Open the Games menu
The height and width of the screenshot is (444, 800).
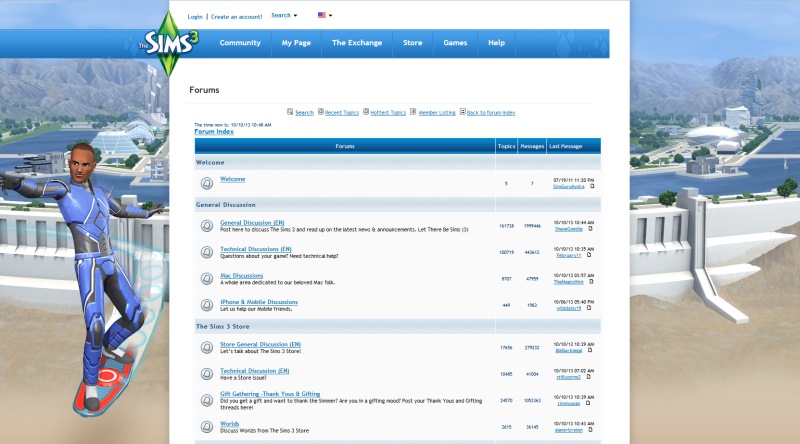[455, 43]
